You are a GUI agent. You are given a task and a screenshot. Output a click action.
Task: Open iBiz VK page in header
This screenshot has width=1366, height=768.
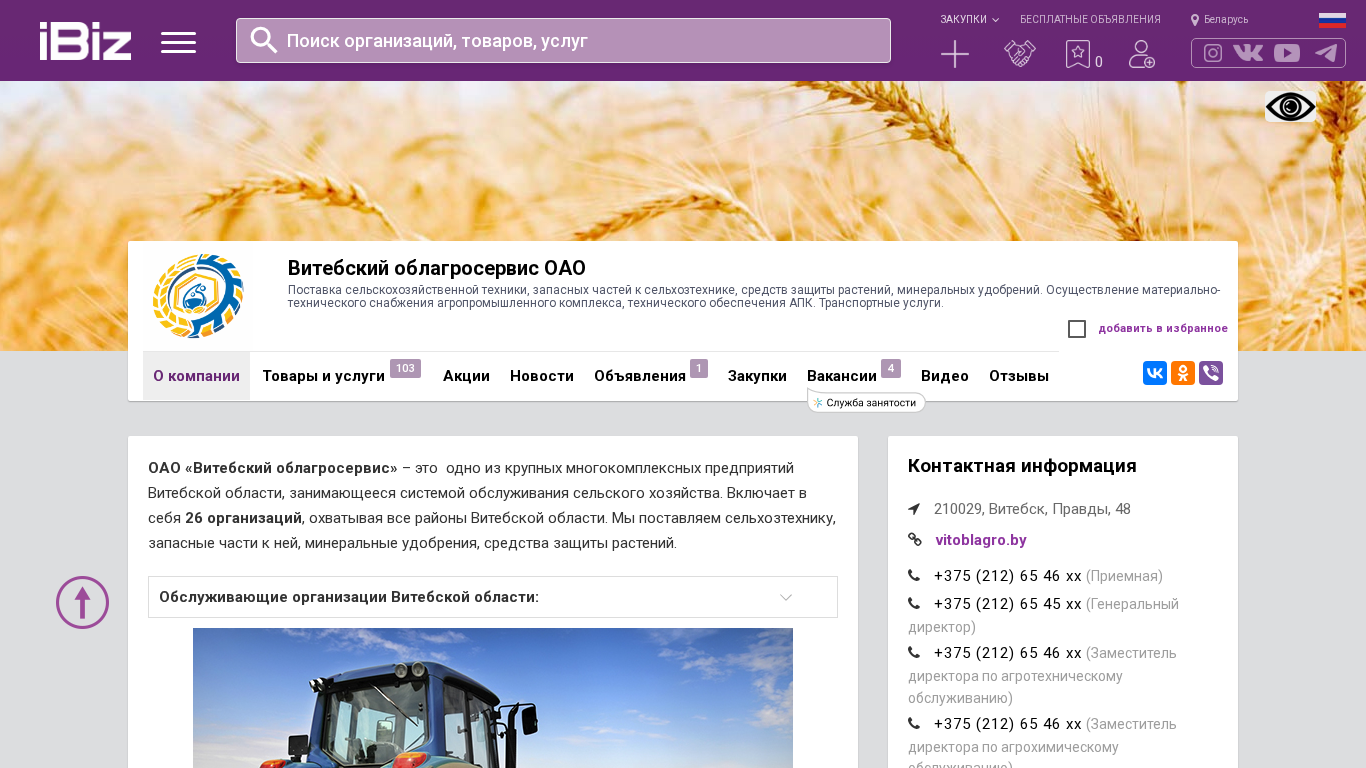point(1248,53)
